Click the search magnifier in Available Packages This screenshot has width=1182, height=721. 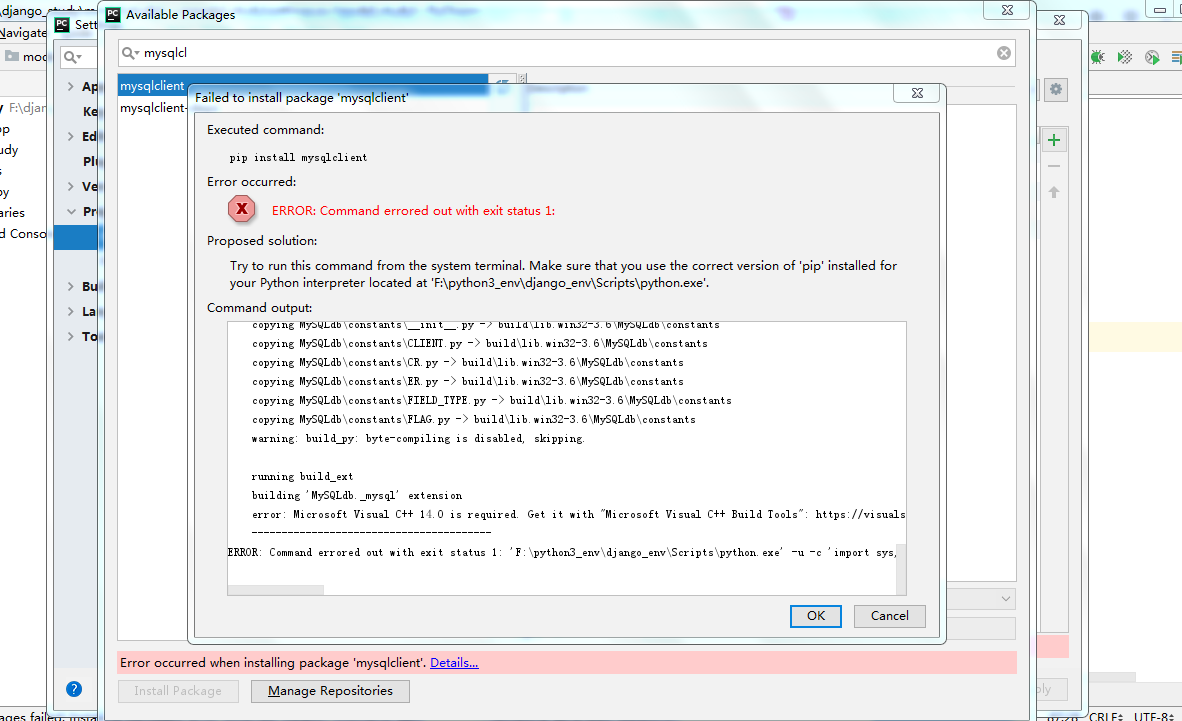(x=130, y=53)
